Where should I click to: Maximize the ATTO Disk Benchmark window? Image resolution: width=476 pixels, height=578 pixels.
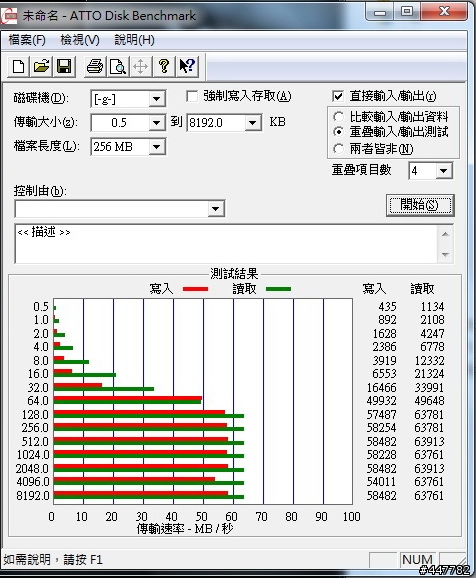tap(407, 12)
